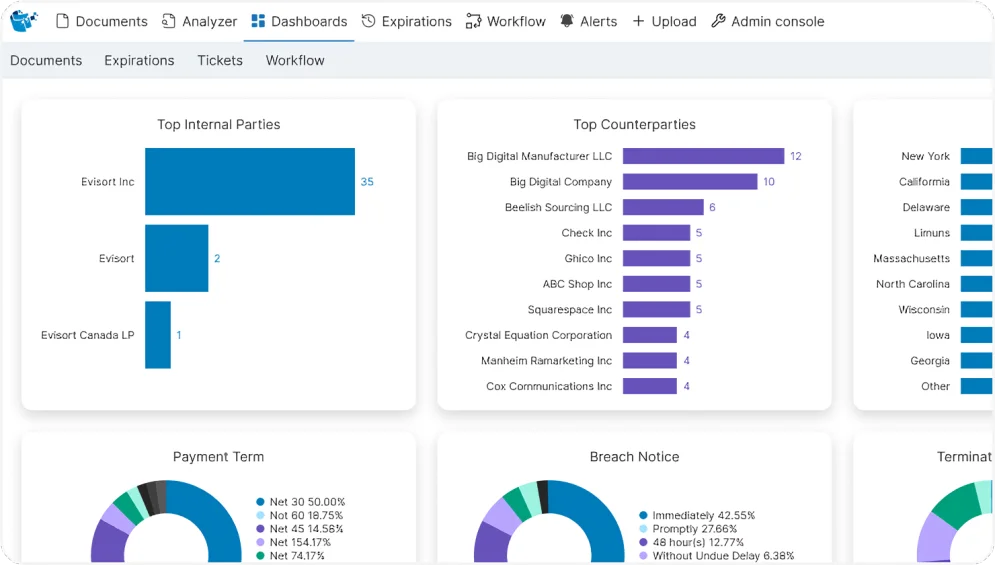Switch to the Documents dashboard sub-tab

coord(46,60)
